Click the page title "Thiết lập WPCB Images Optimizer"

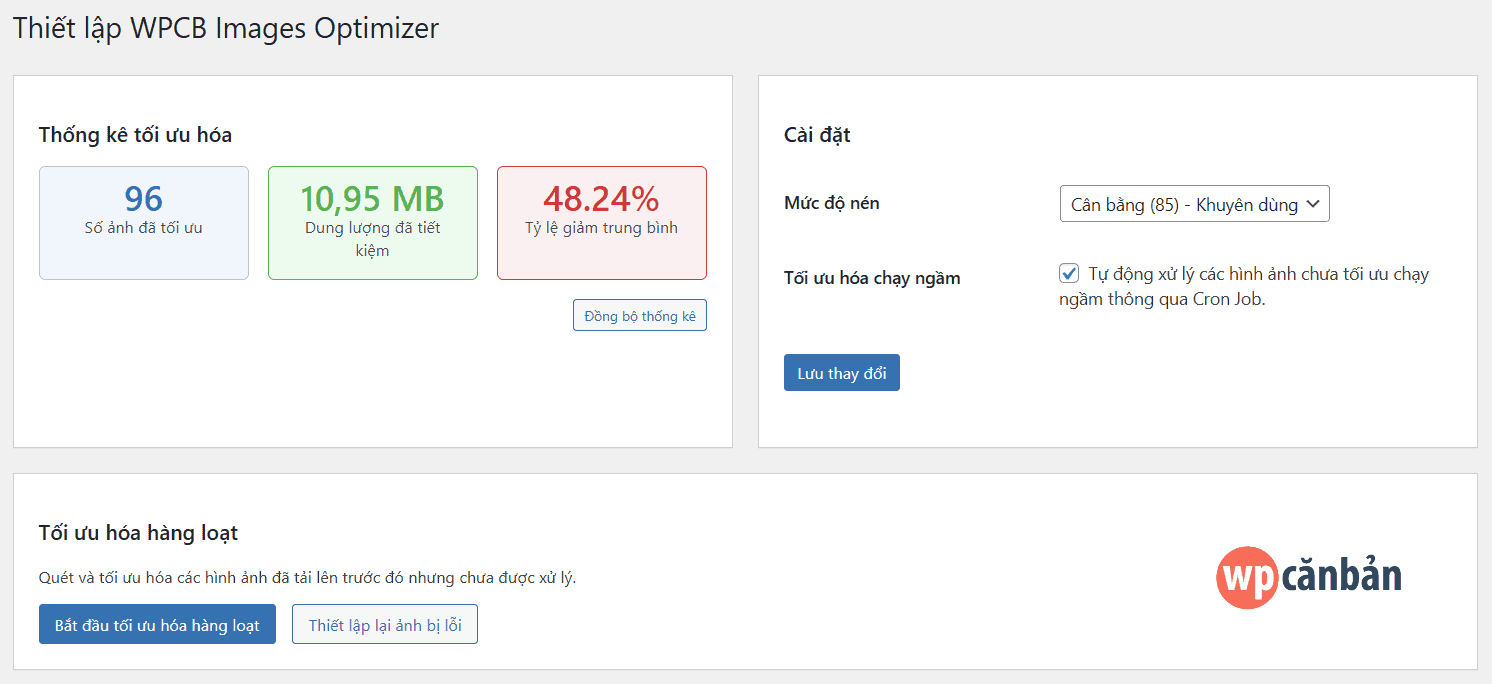pos(225,28)
